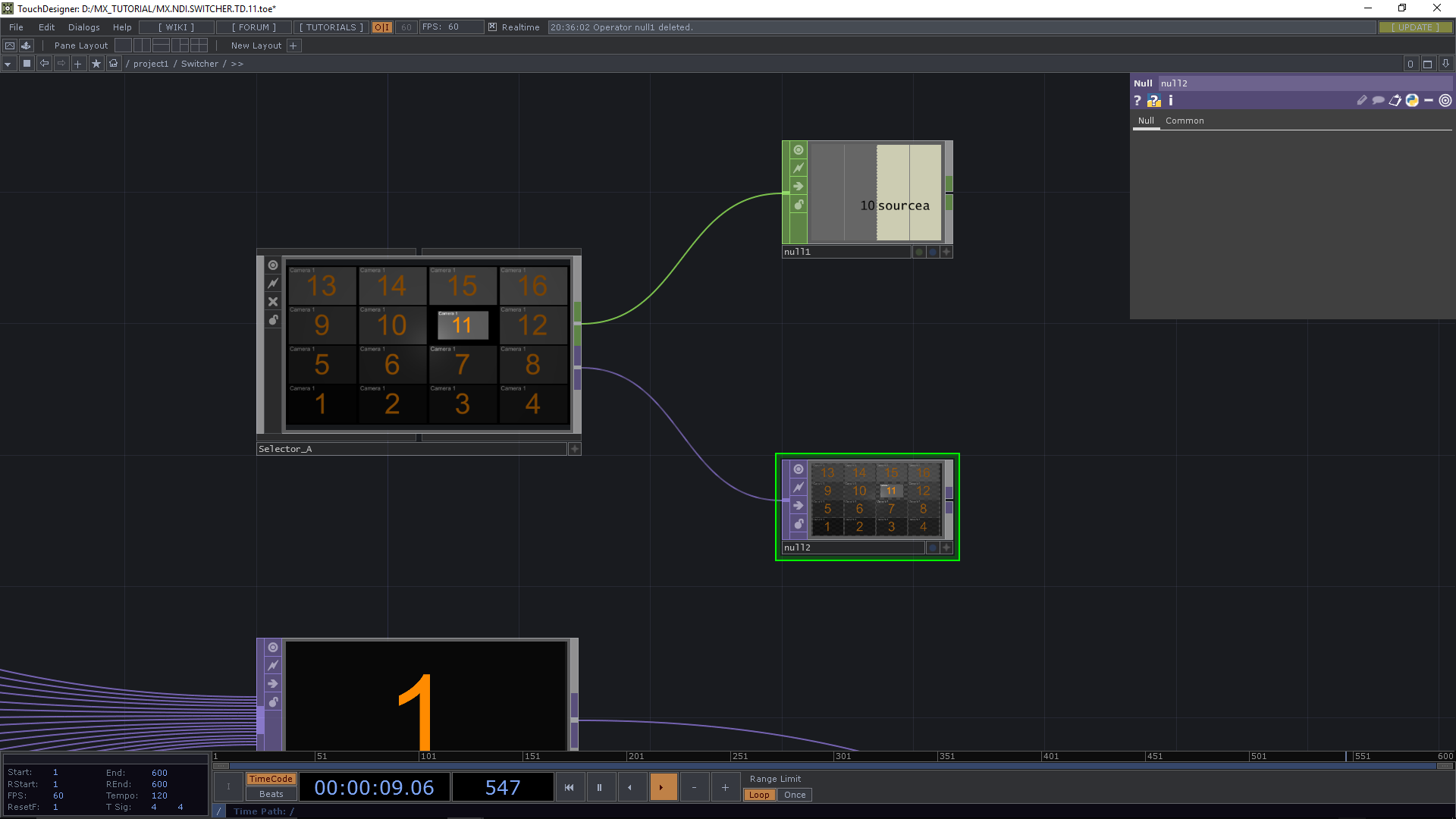Toggle viewer active on Selector_A
Viewport: 1456px width, 819px height.
click(273, 265)
